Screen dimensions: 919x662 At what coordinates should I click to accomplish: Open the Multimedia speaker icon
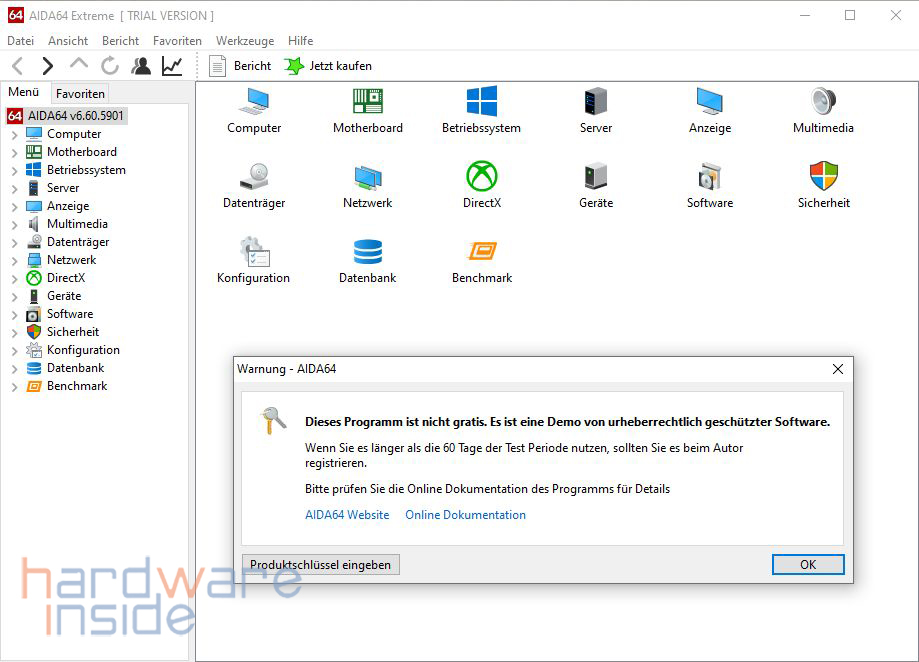tap(823, 102)
